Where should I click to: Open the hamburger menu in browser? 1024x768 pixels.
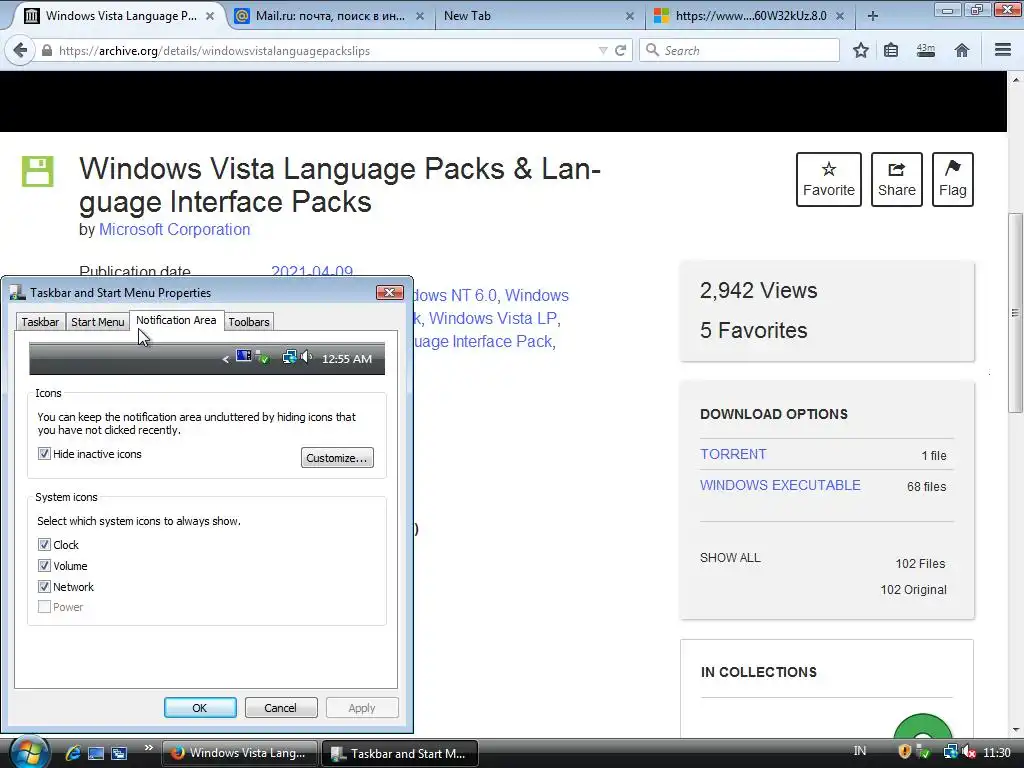(x=1002, y=50)
